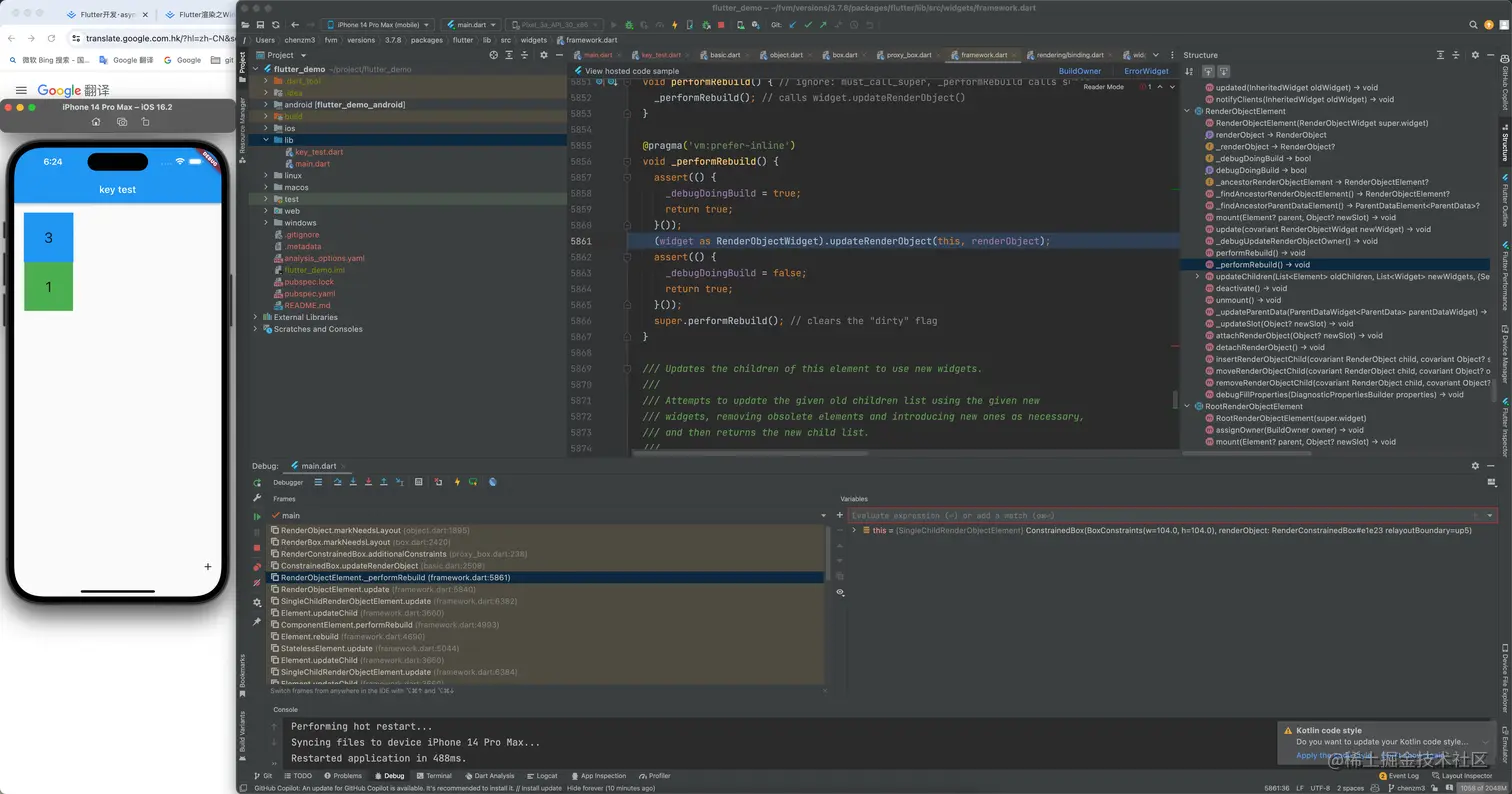Viewport: 1512px width, 794px height.
Task: Click the editor vertical scrollbar thumb
Action: 1175,400
